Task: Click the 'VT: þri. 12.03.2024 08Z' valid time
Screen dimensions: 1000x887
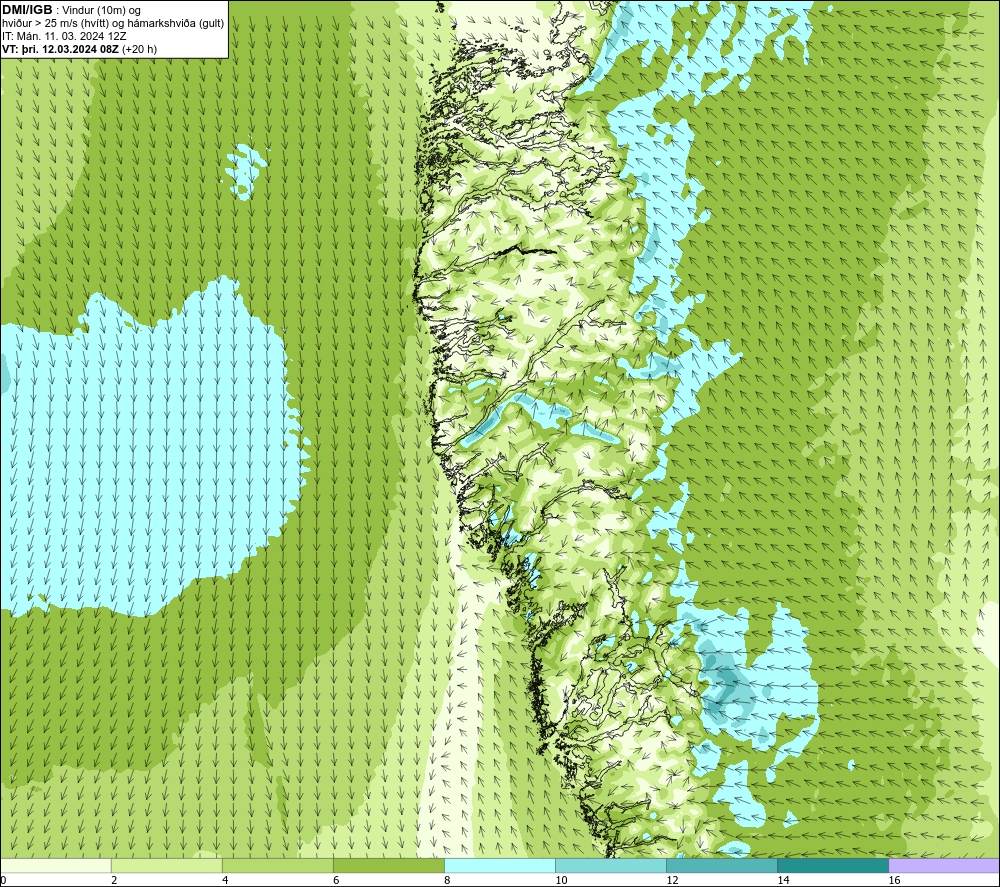Action: click(x=60, y=49)
